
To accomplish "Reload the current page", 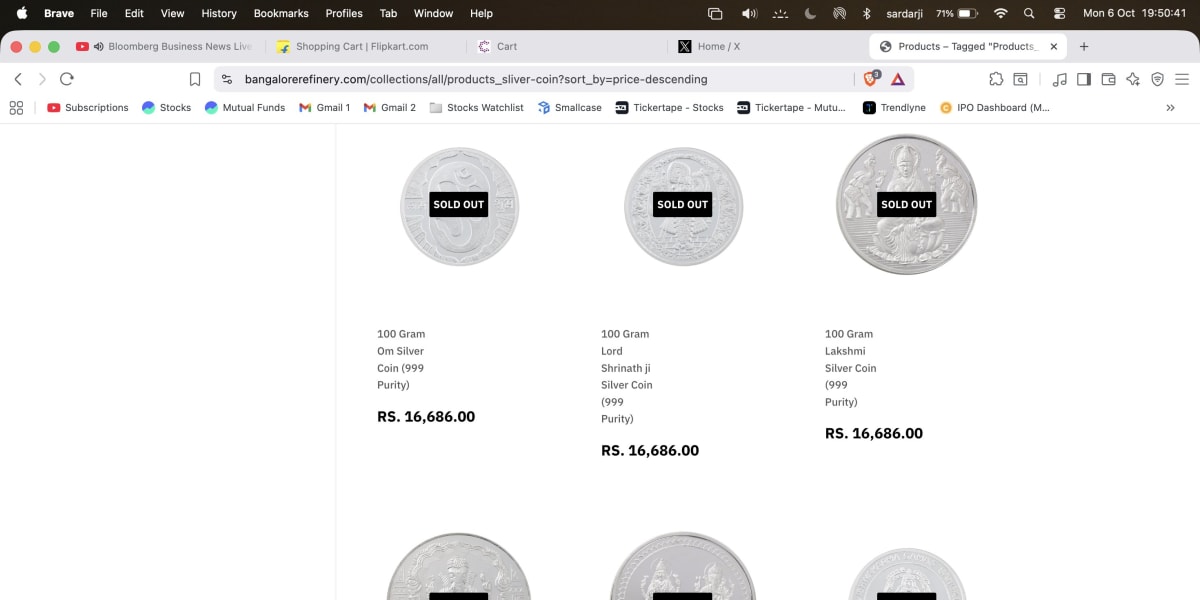I will pos(67,79).
